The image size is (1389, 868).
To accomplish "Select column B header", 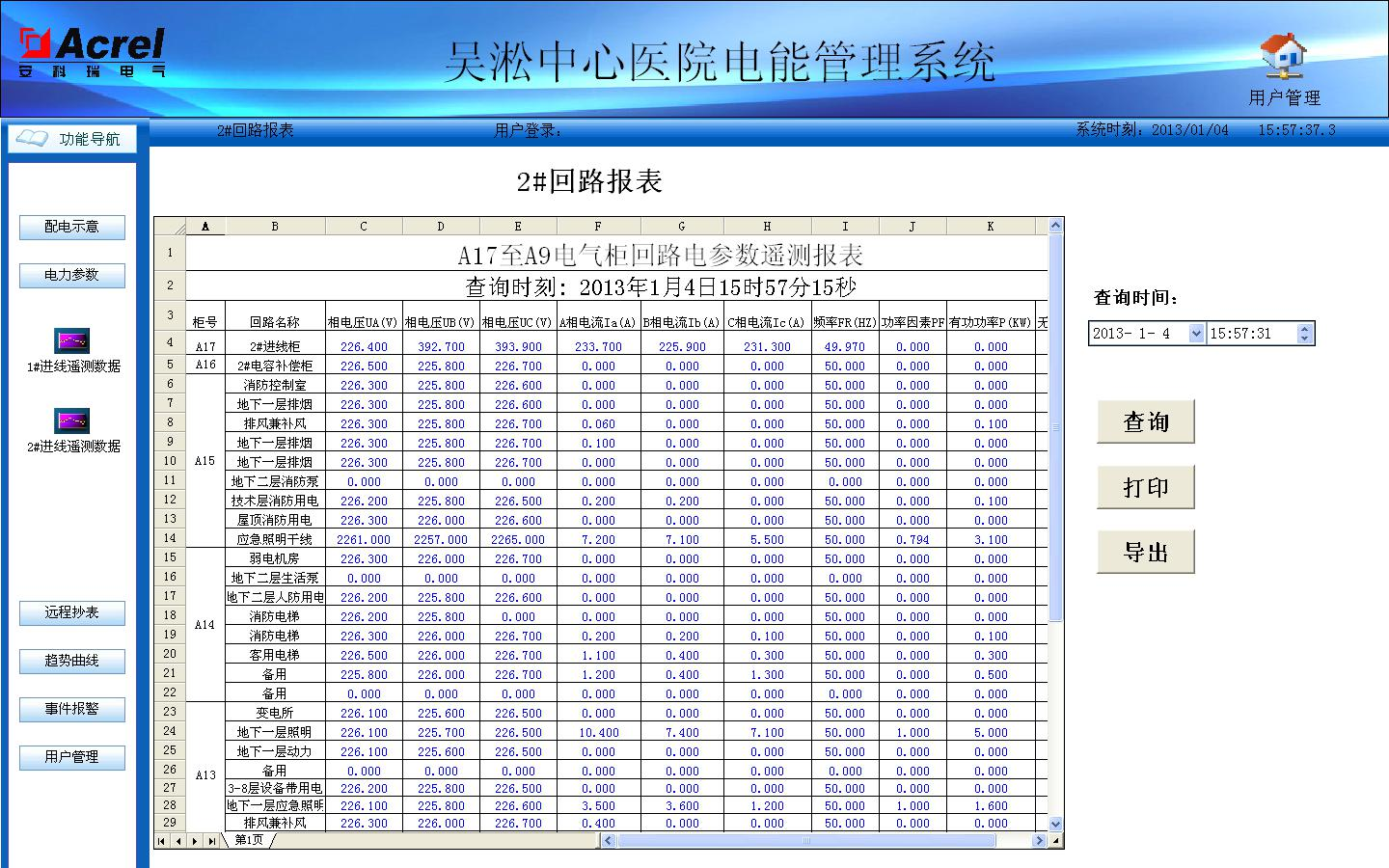I will coord(275,227).
